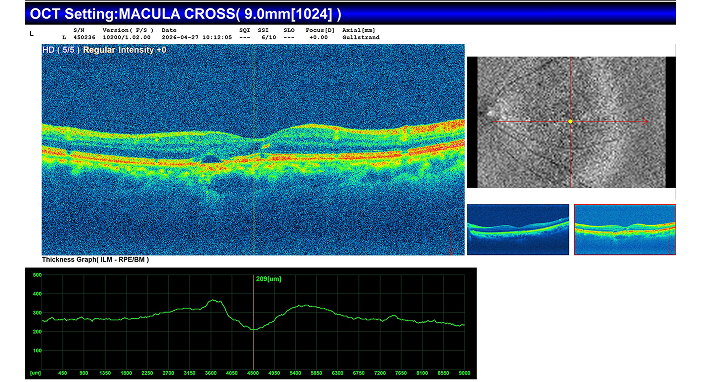Click the 'Date' column header

(x=169, y=30)
